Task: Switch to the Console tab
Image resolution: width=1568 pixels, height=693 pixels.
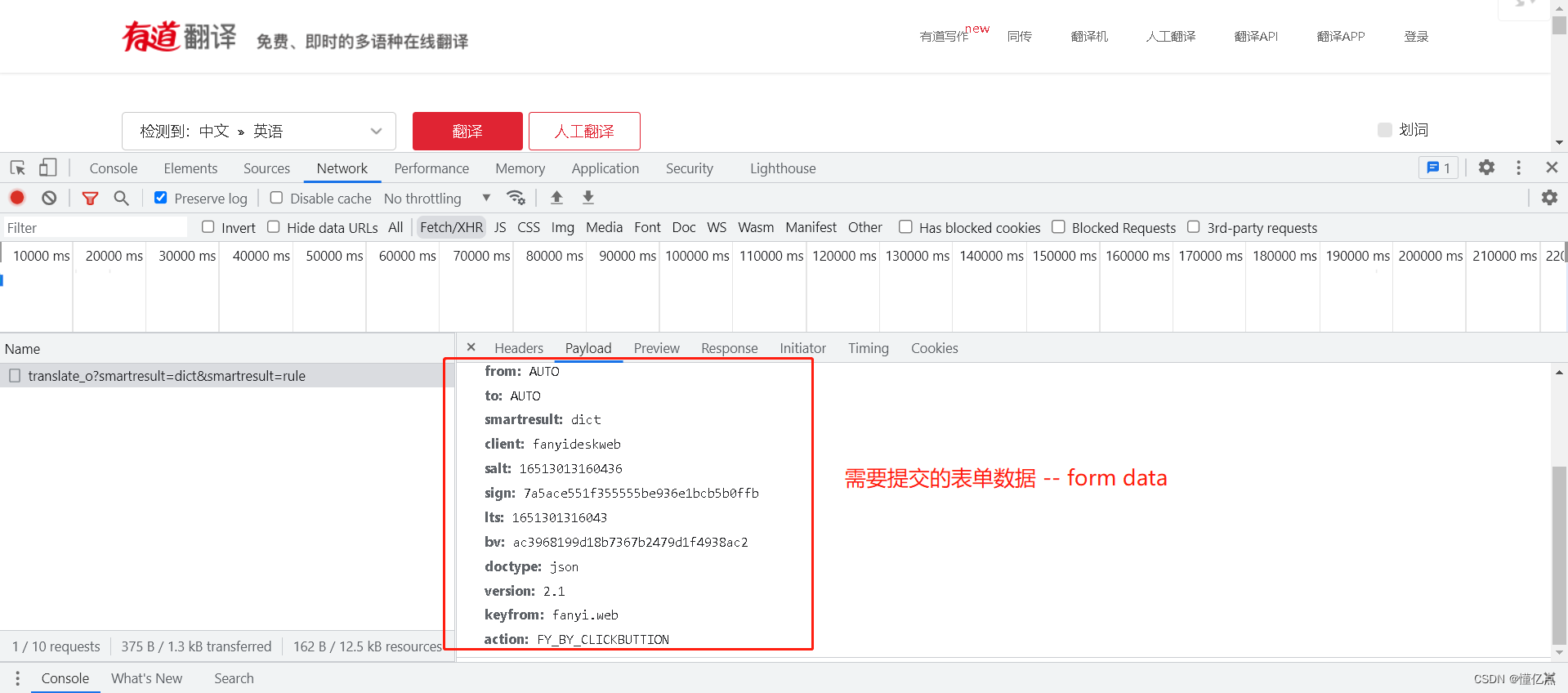Action: [x=114, y=168]
